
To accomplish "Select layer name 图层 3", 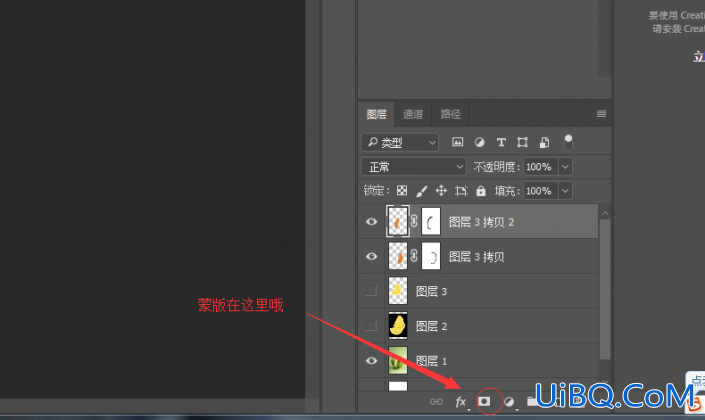I will click(x=431, y=291).
